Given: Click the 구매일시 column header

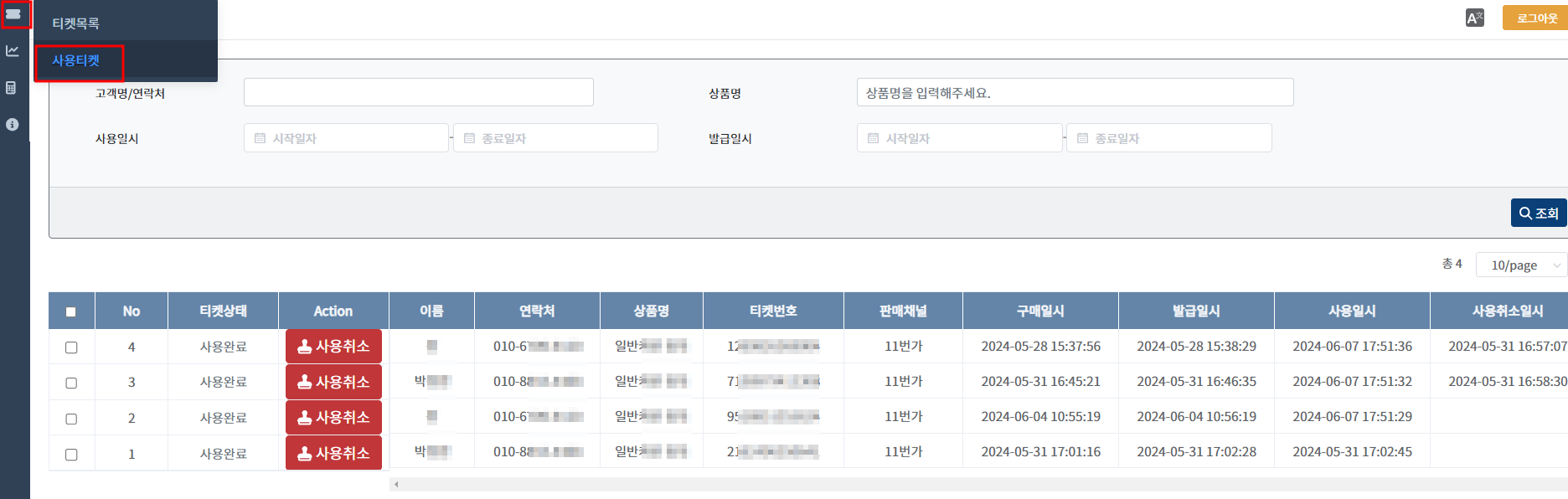Looking at the screenshot, I should tap(1040, 311).
